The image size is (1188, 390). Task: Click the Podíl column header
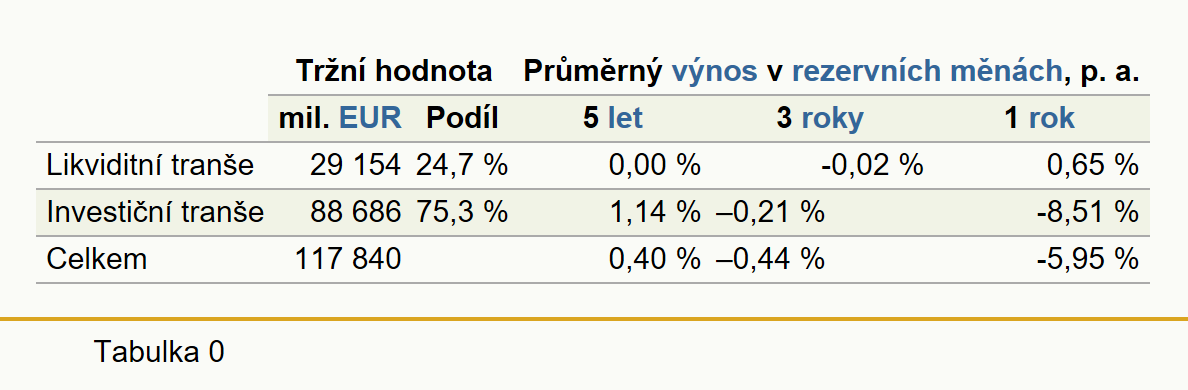[462, 118]
